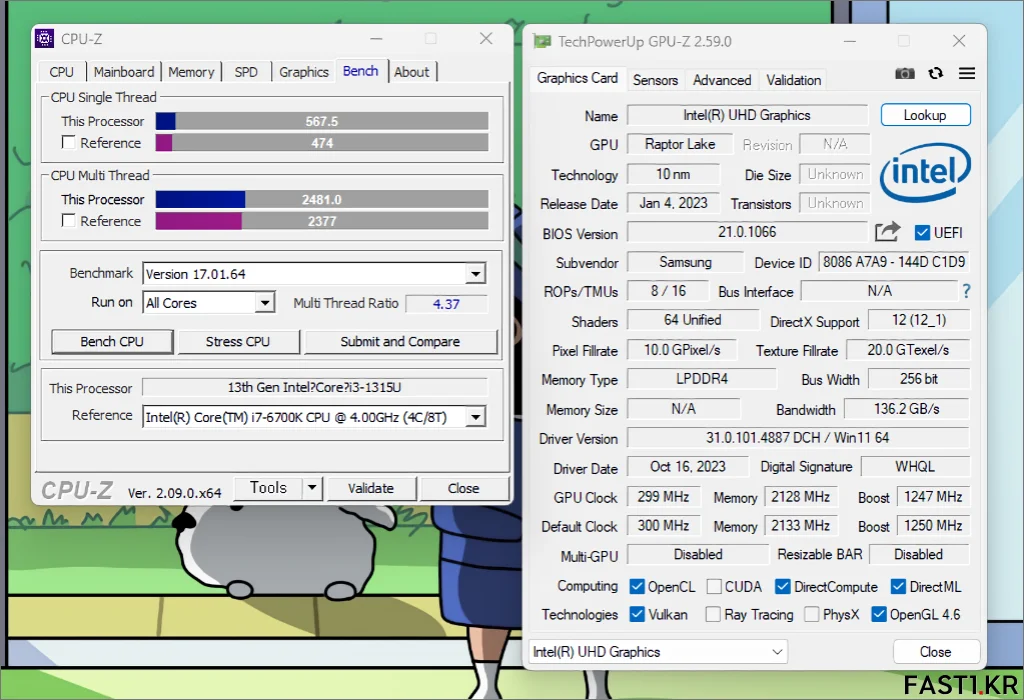Click the Close button in GPU-Z
Image resolution: width=1024 pixels, height=700 pixels.
(935, 652)
